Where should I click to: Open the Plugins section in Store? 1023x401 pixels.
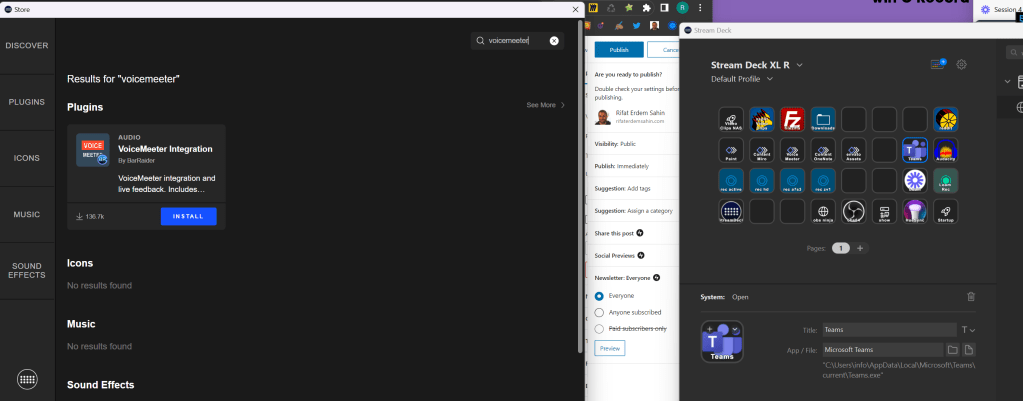click(27, 102)
